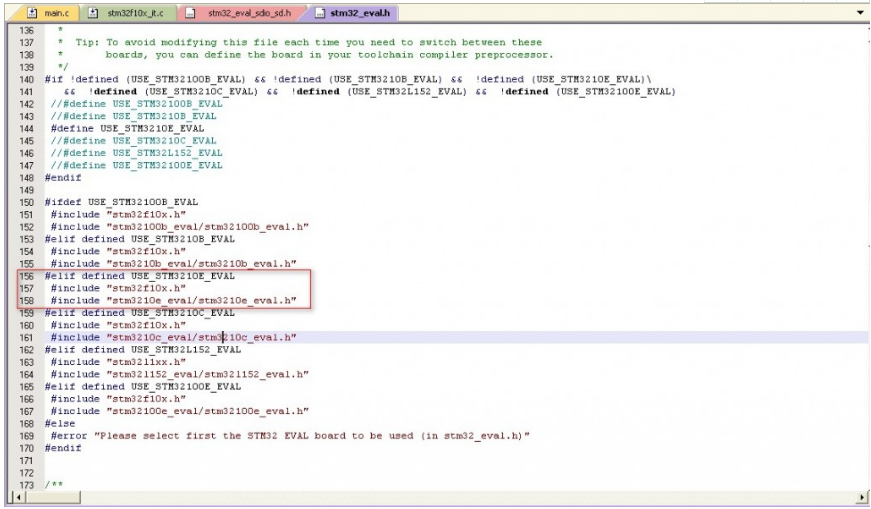Click the include 'stm3210e_eval/stm3210e_eval.h' line

(173, 301)
